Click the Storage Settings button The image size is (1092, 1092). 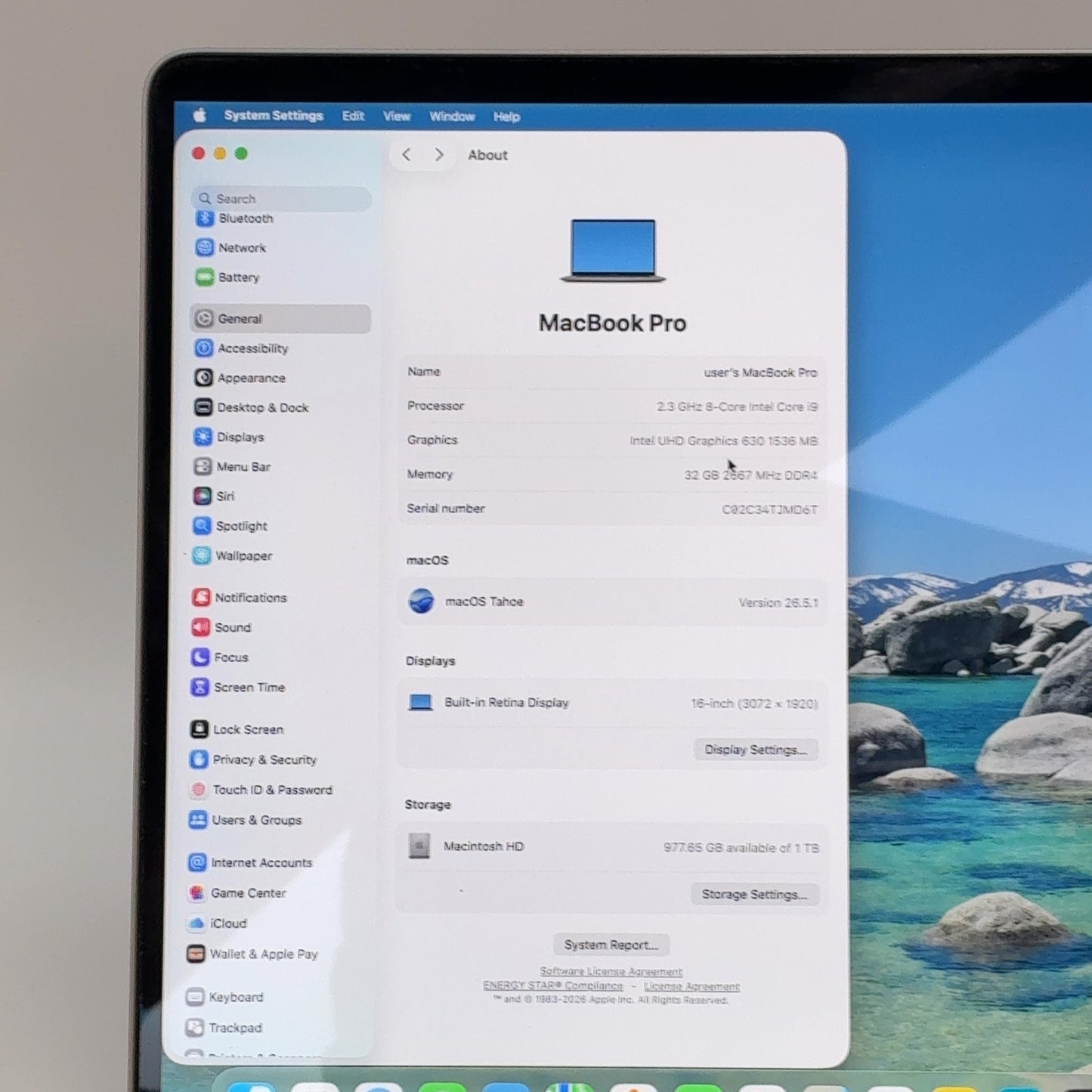pyautogui.click(x=755, y=895)
